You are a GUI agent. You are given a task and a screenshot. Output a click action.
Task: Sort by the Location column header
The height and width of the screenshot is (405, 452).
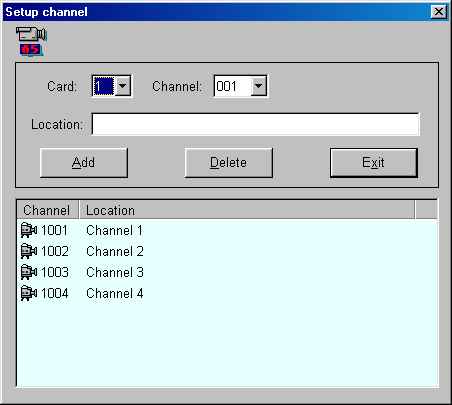pos(247,210)
